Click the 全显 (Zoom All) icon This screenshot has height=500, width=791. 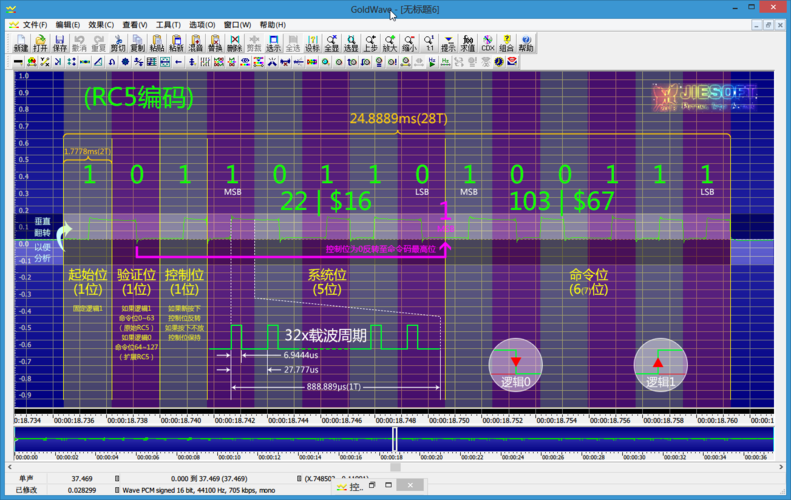tap(331, 43)
